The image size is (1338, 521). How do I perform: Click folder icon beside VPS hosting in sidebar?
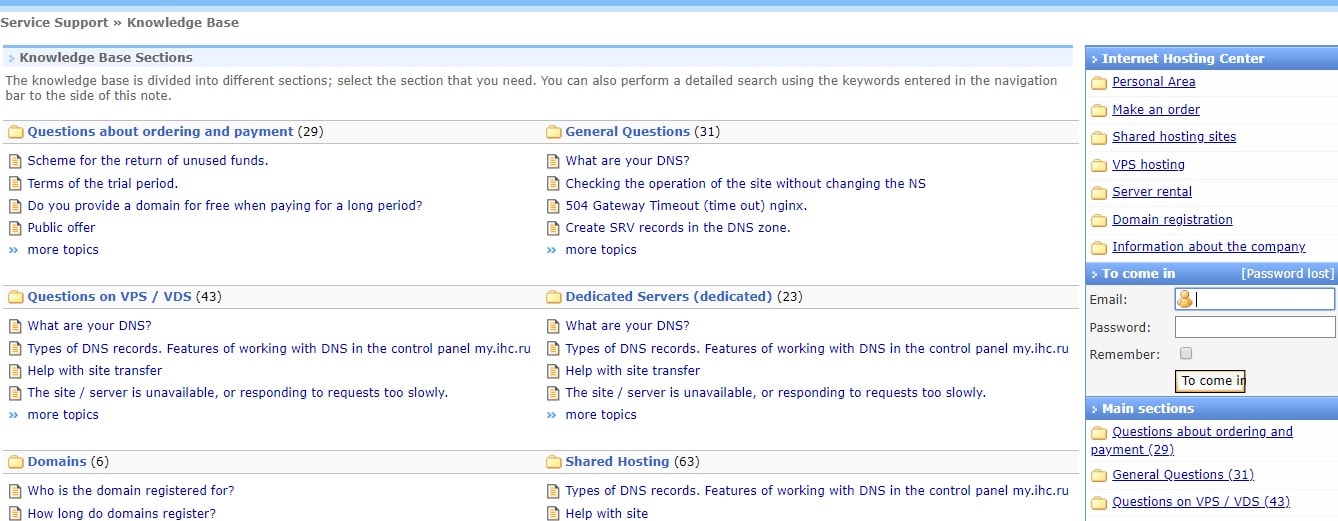click(x=1099, y=166)
